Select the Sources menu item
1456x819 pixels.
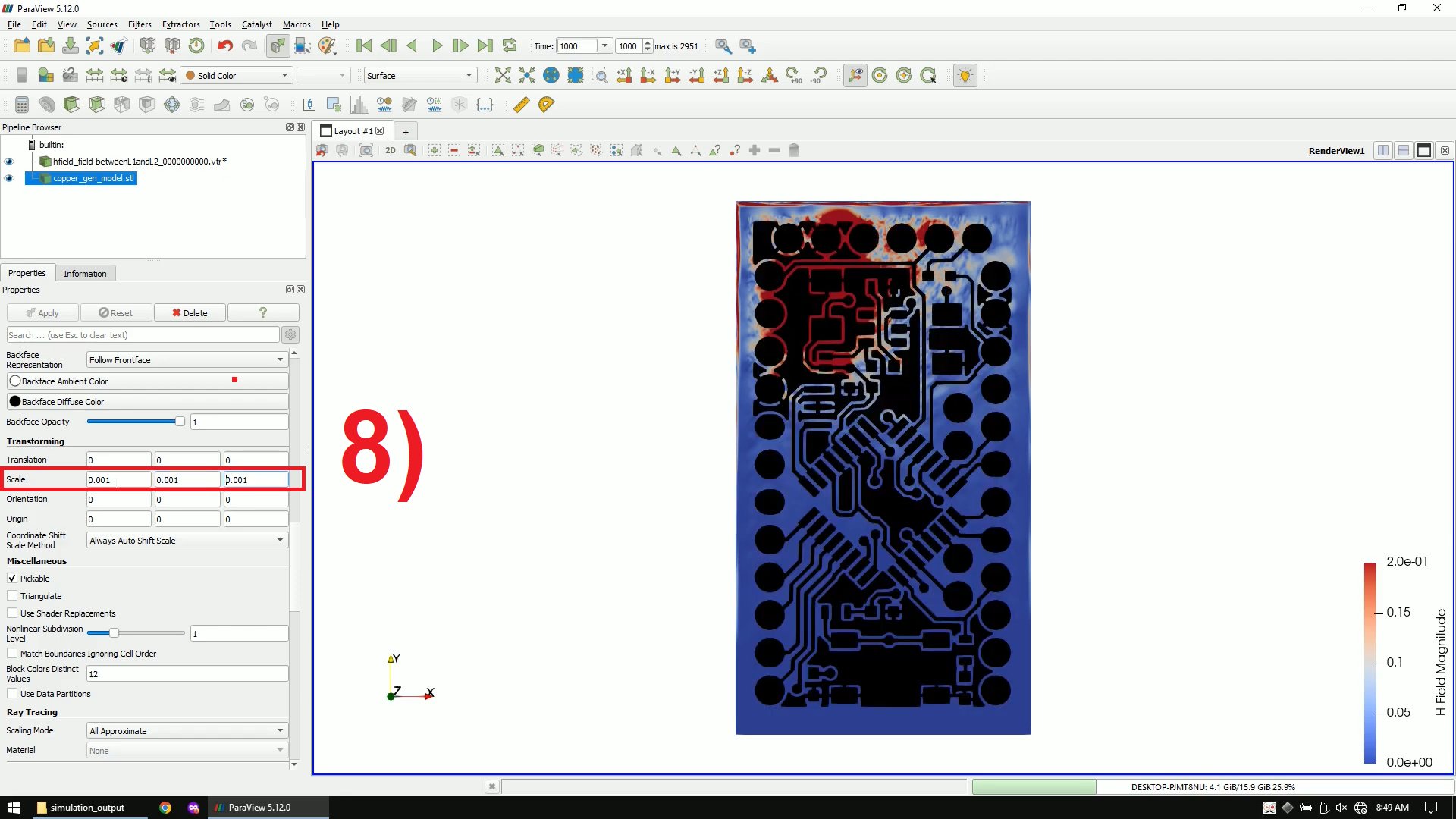coord(99,24)
